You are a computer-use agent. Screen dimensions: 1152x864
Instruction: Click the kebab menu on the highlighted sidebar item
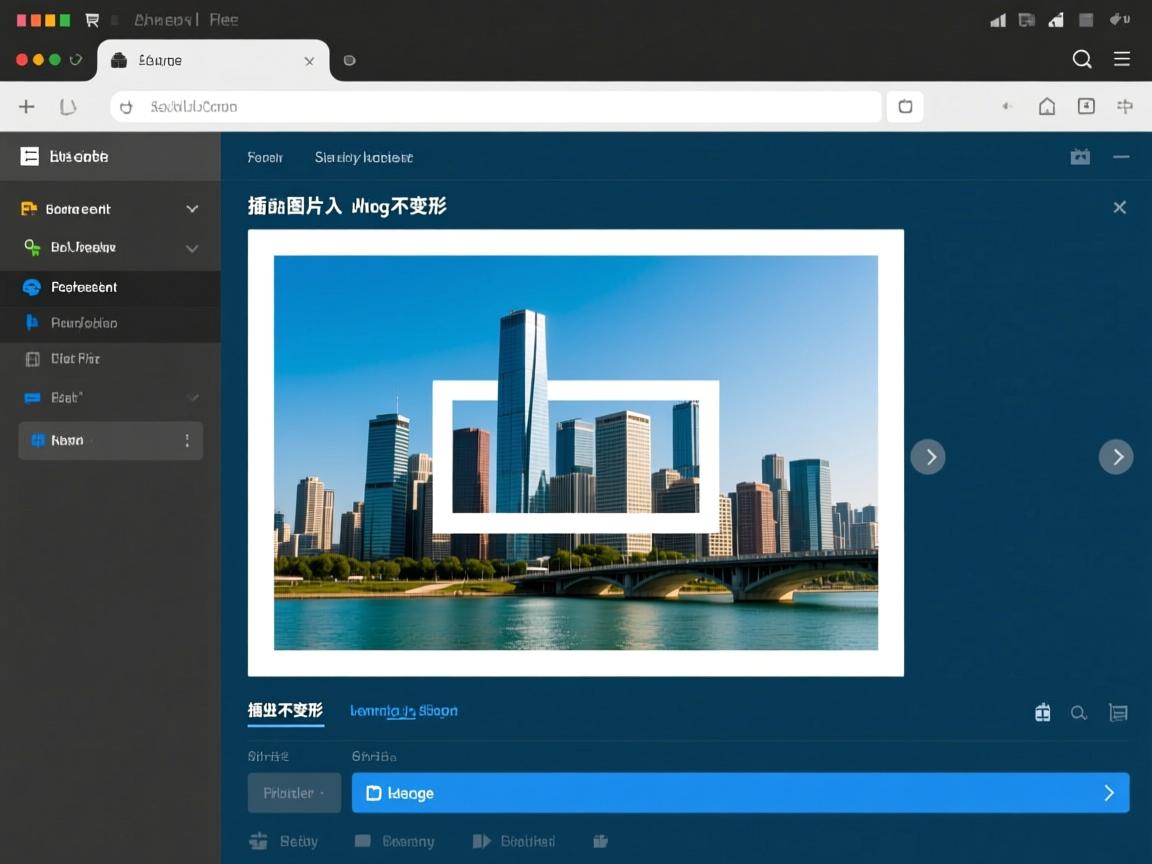point(187,440)
